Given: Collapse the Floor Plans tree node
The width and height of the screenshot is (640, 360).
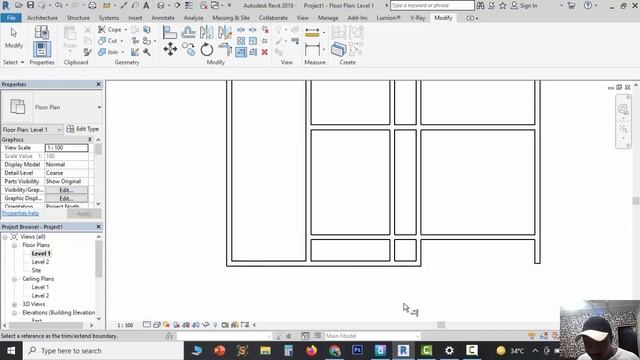Looking at the screenshot, I should pyautogui.click(x=14, y=245).
